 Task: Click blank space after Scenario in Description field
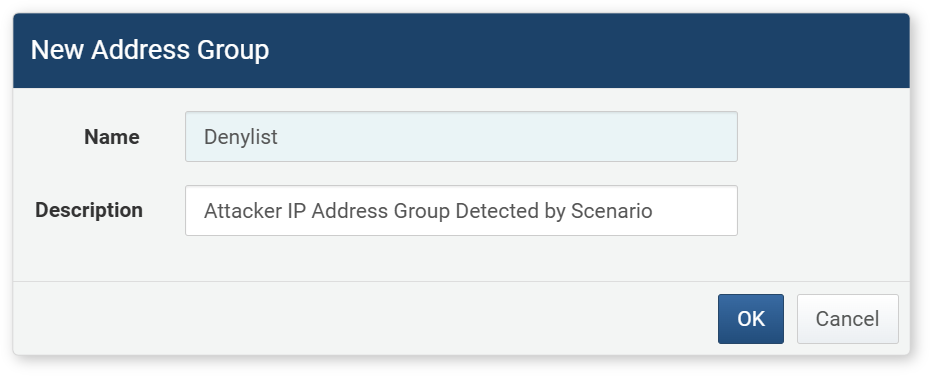(x=694, y=210)
